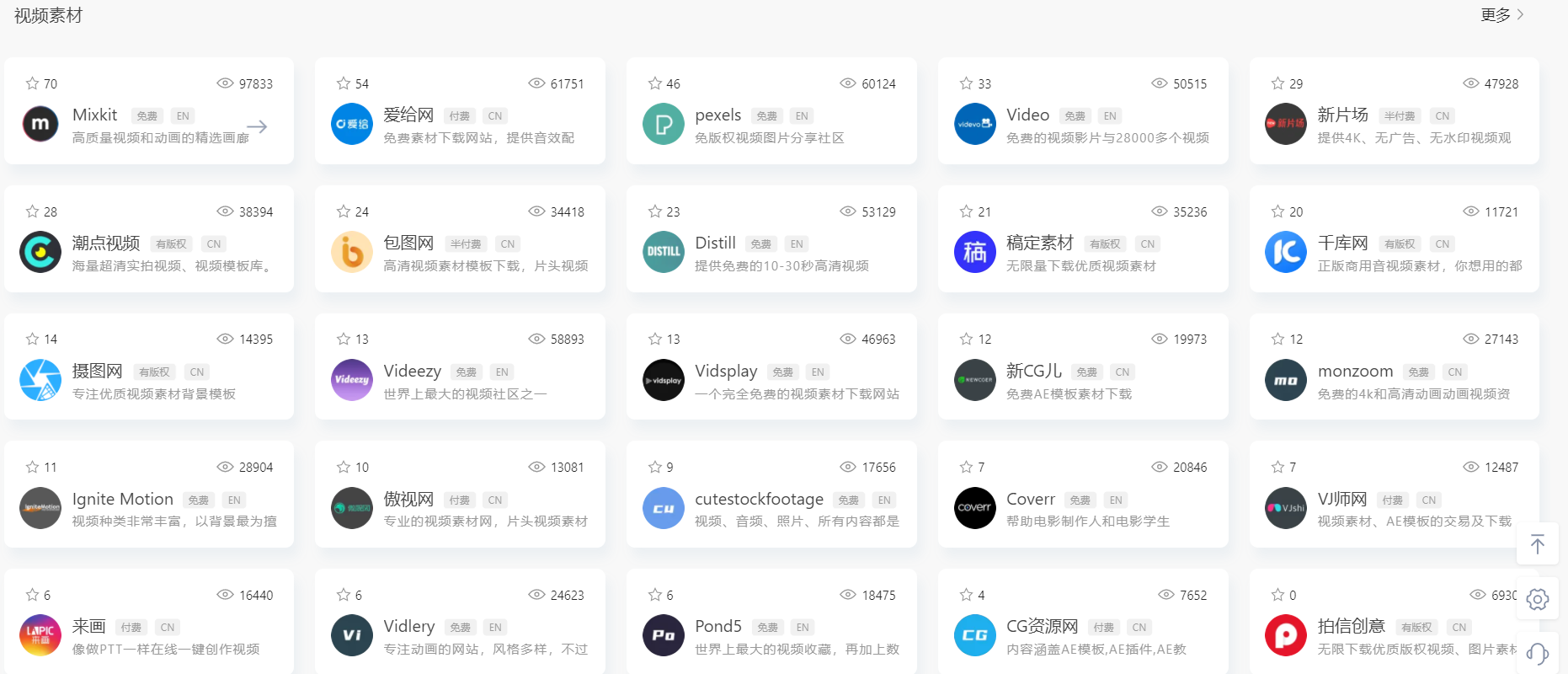Open the settings gear floating button
This screenshot has height=674, width=1568.
click(1538, 599)
